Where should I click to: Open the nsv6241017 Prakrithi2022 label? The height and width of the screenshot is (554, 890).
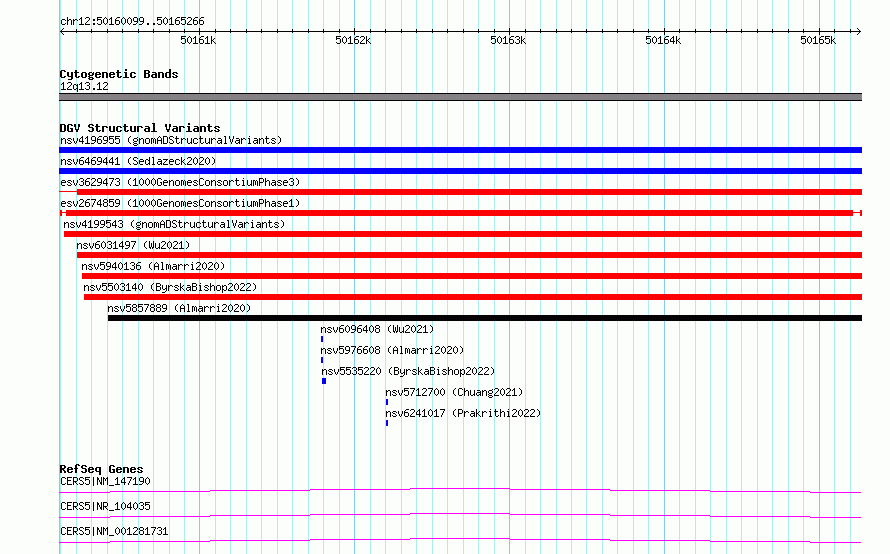[x=463, y=413]
